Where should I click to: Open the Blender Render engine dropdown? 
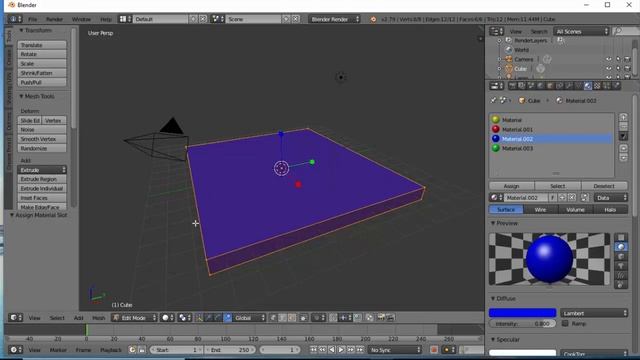pos(334,19)
